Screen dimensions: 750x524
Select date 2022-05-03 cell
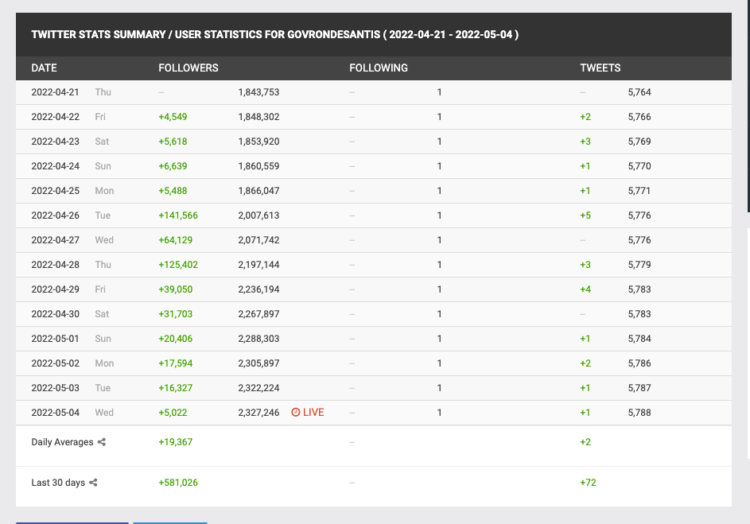click(x=55, y=388)
